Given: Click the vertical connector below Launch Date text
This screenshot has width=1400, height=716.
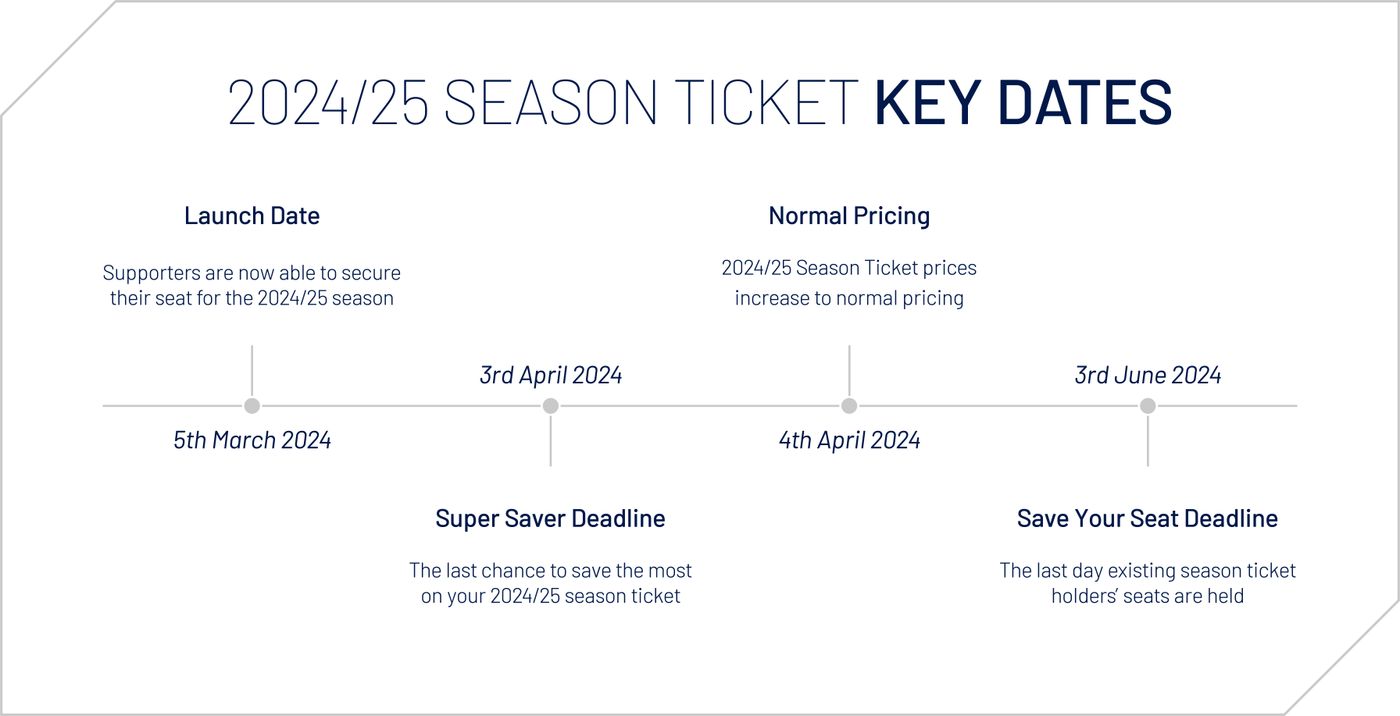Looking at the screenshot, I should click(x=252, y=370).
